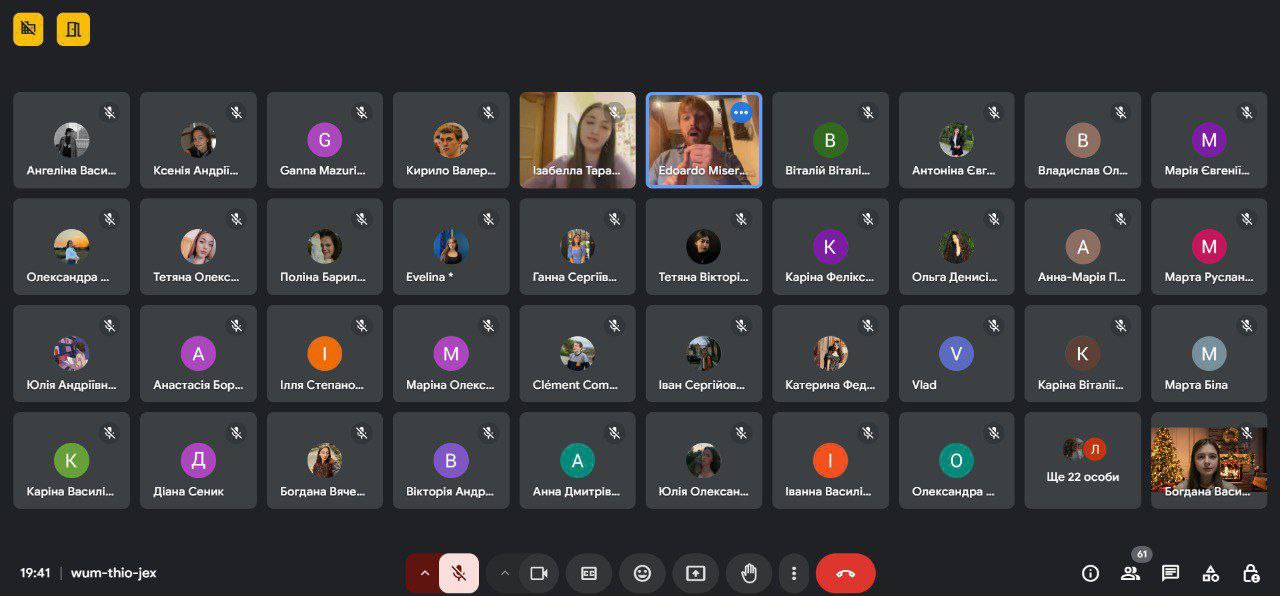Open options on Edoardo's video tile

[741, 113]
